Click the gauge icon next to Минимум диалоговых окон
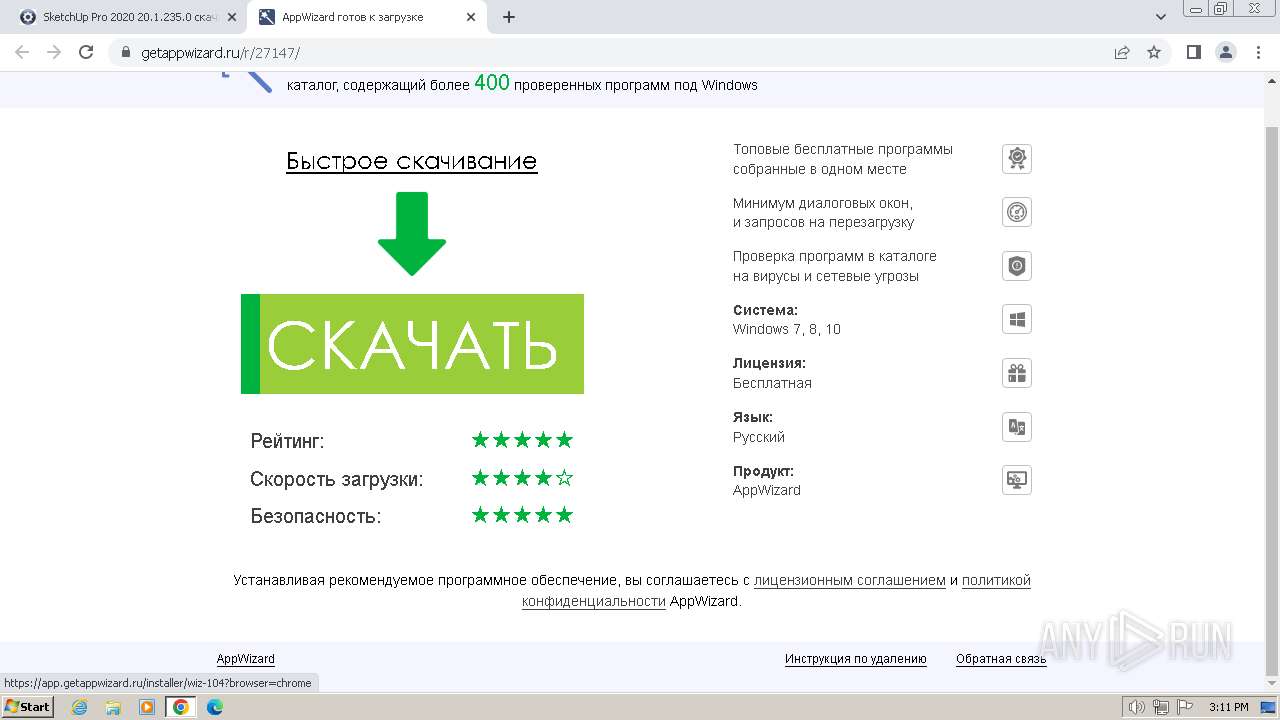The image size is (1280, 720). [1017, 212]
